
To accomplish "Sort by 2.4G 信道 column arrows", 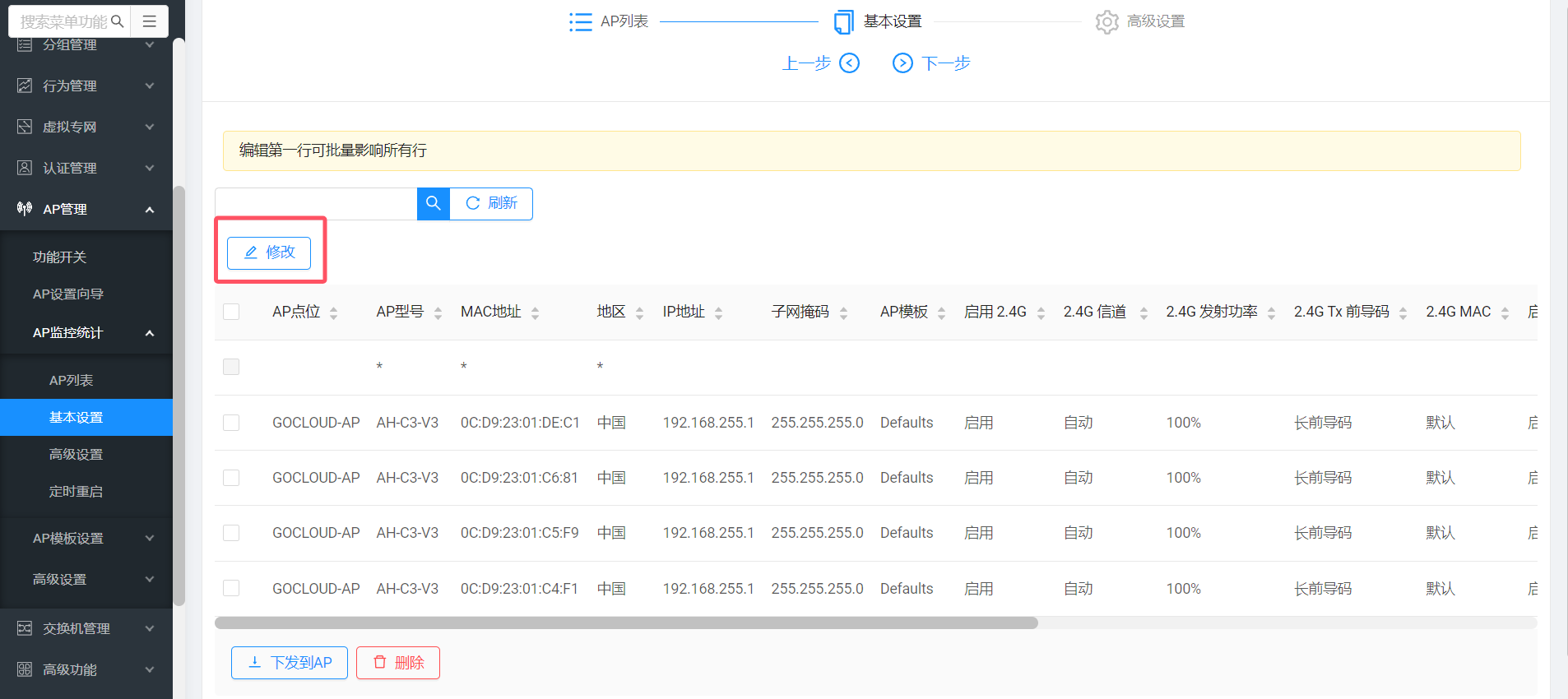I will 1144,312.
